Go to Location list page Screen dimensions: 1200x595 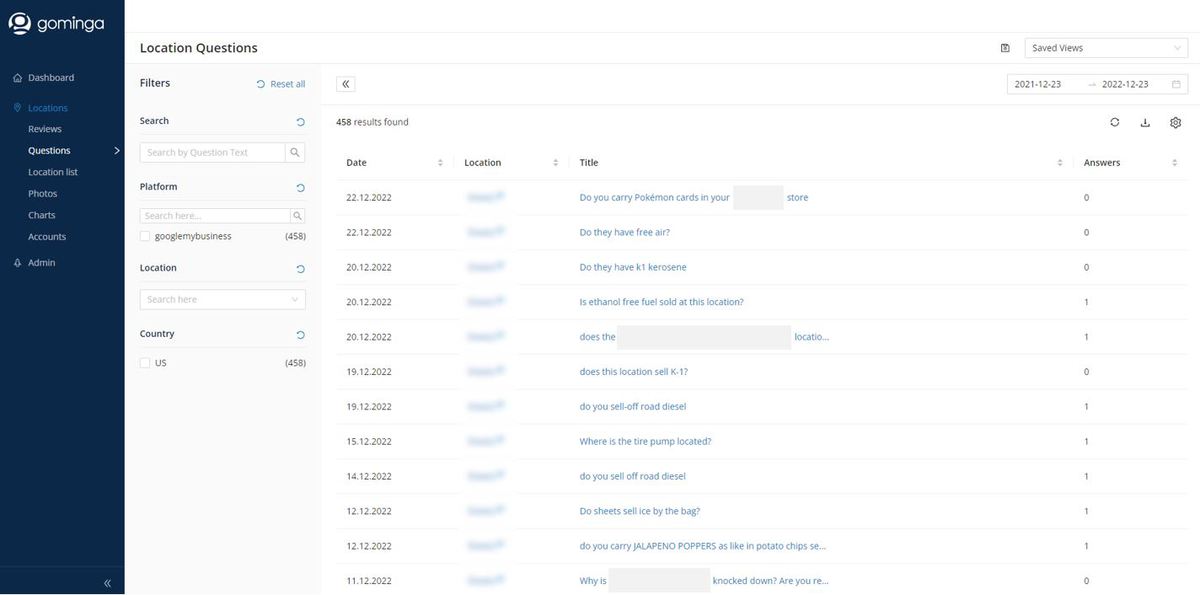click(x=53, y=172)
